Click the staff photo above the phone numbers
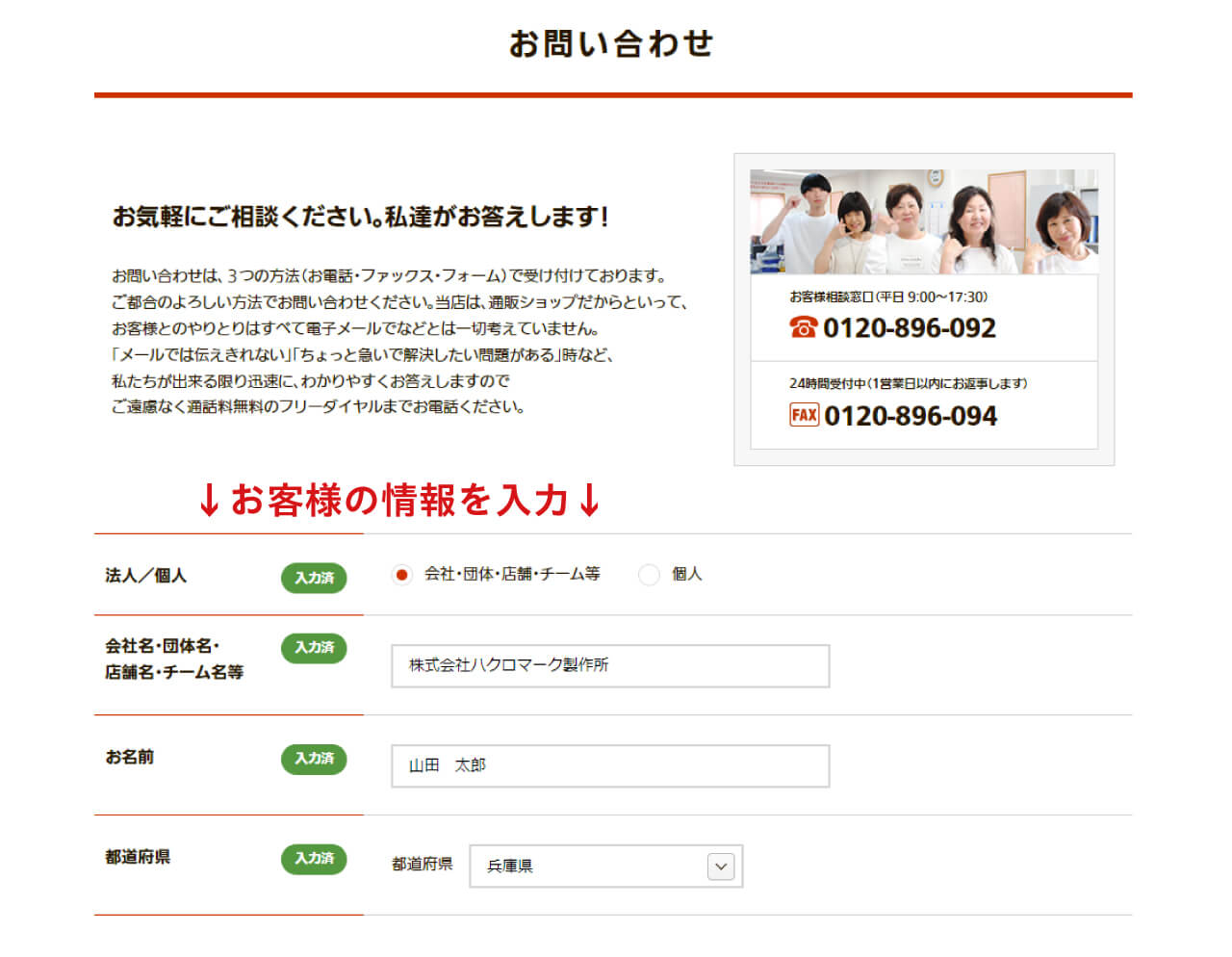Image resolution: width=1232 pixels, height=957 pixels. point(923,220)
